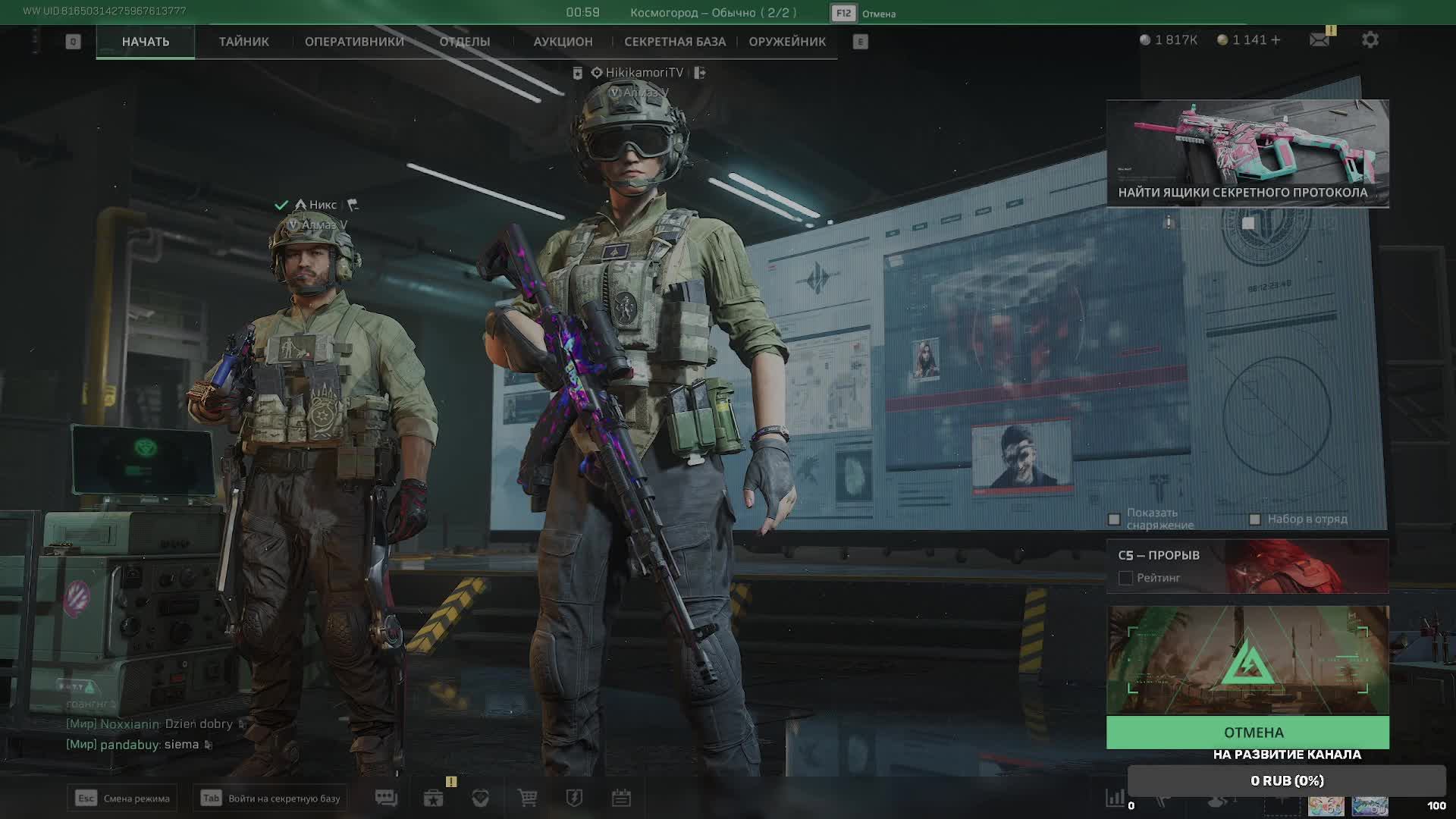The image size is (1456, 819).
Task: Toggle 'Набор в отряд' checkbox
Action: click(x=1254, y=519)
